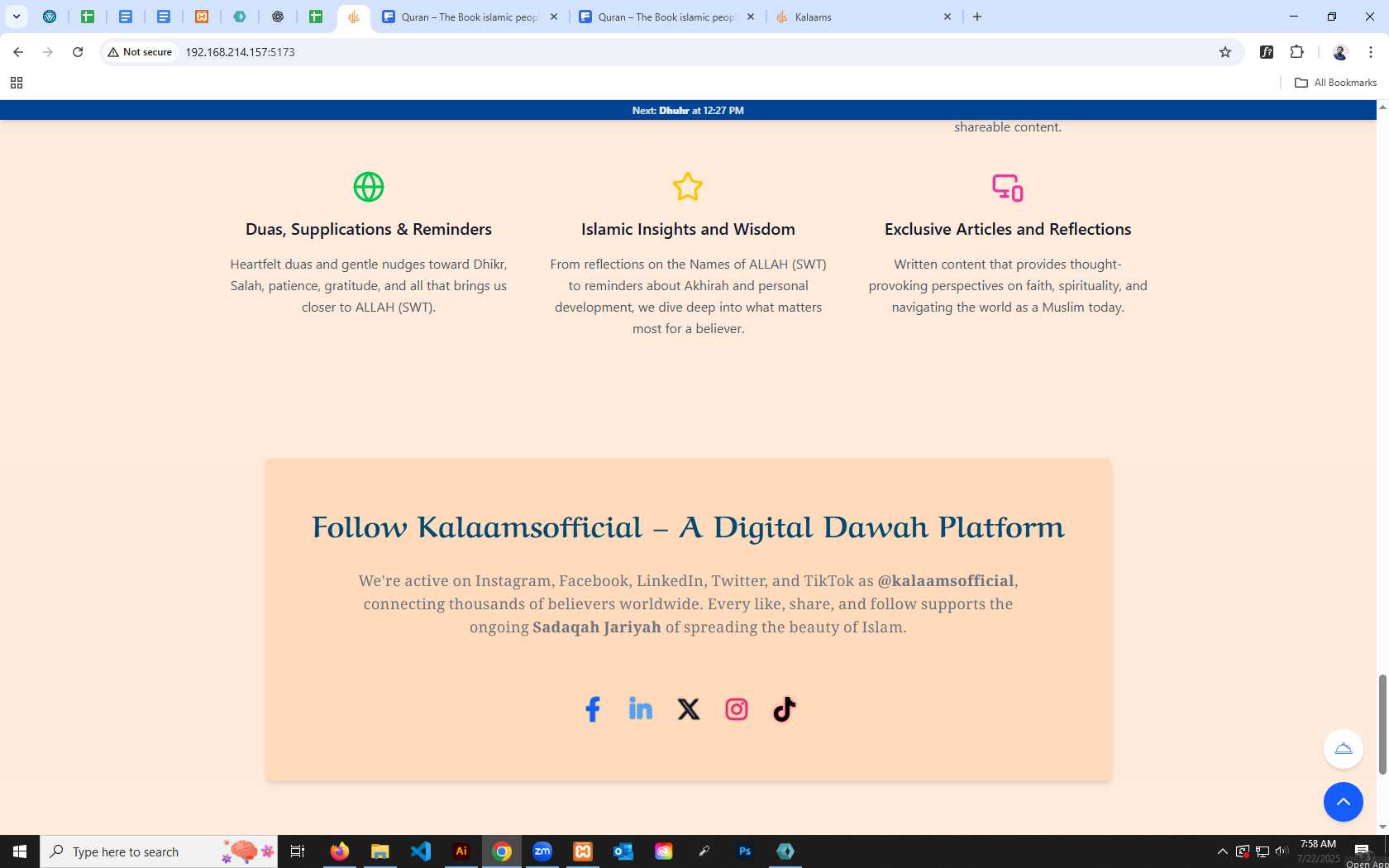Switch to the first Quran – The Book tab
Viewport: 1389px width, 868px height.
[x=469, y=17]
